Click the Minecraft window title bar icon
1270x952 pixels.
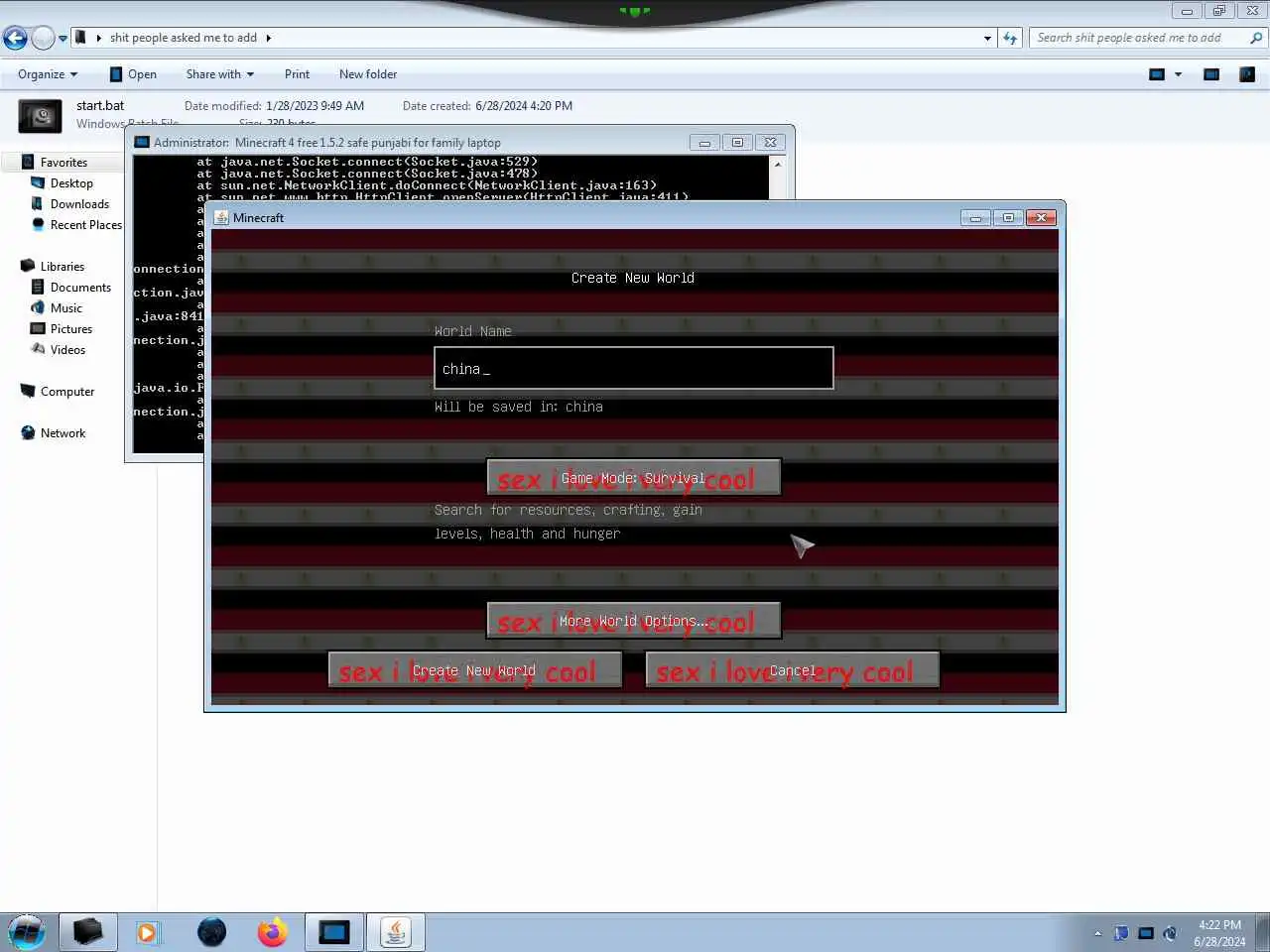click(221, 217)
